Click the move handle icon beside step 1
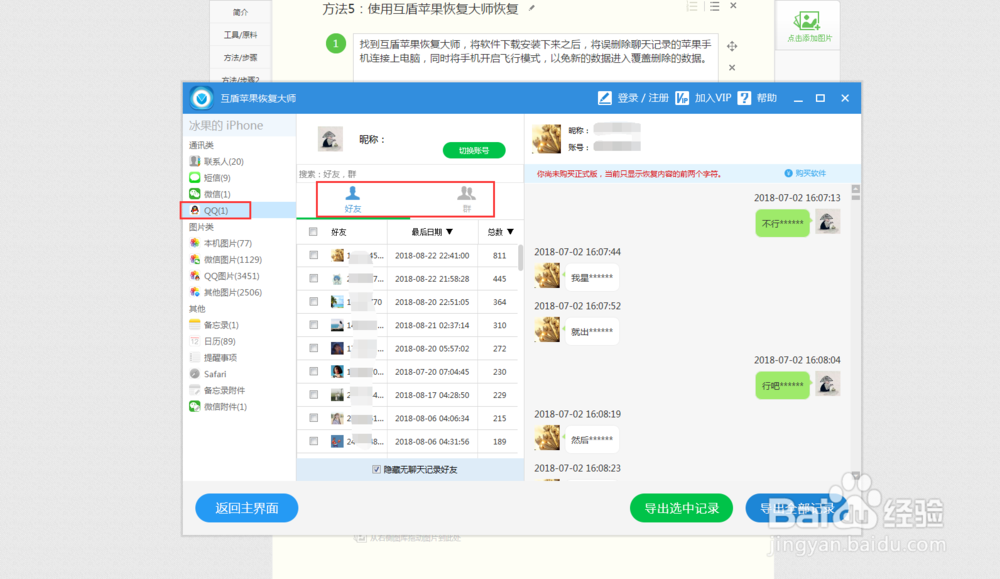The height and width of the screenshot is (579, 1000). 732,46
